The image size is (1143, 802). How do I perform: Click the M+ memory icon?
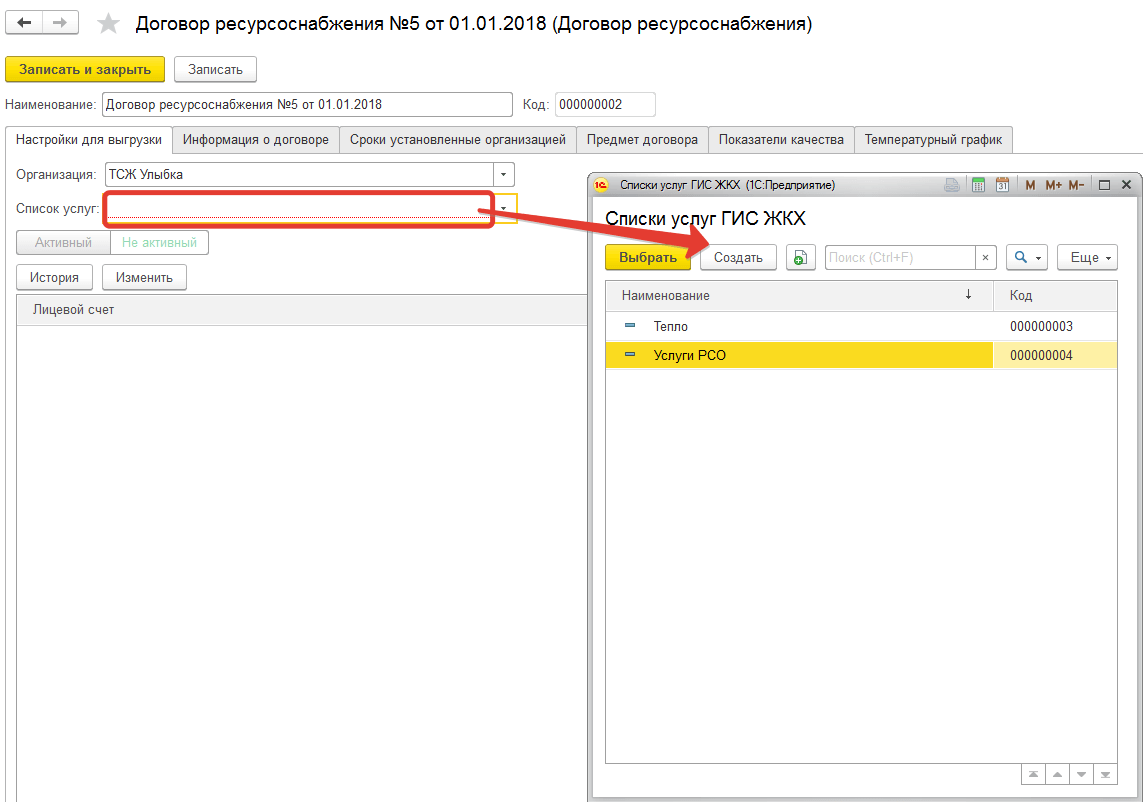[1053, 185]
